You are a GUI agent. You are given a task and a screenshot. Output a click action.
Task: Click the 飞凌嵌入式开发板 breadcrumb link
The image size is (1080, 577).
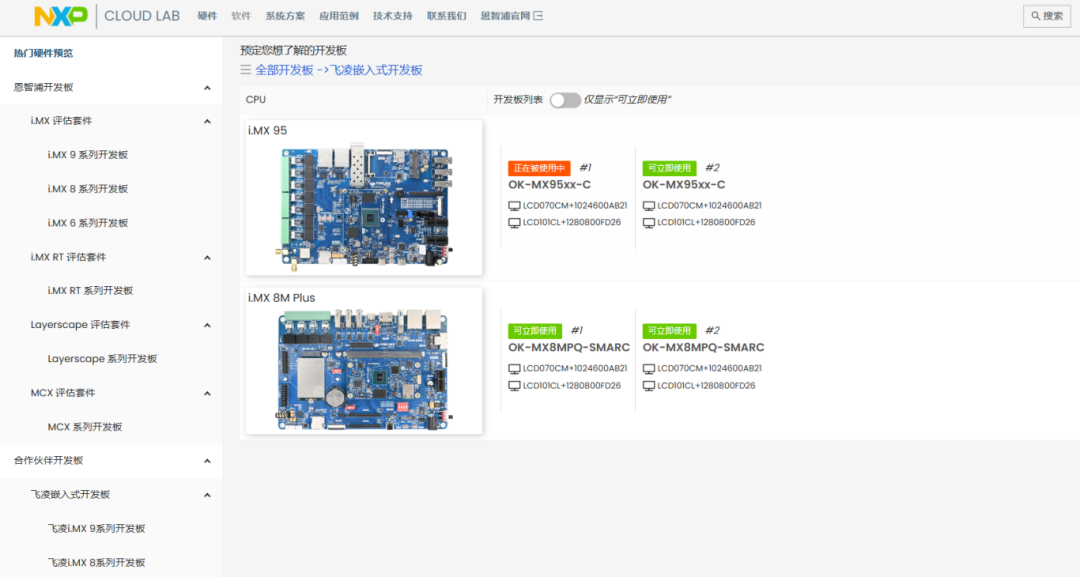[x=376, y=70]
